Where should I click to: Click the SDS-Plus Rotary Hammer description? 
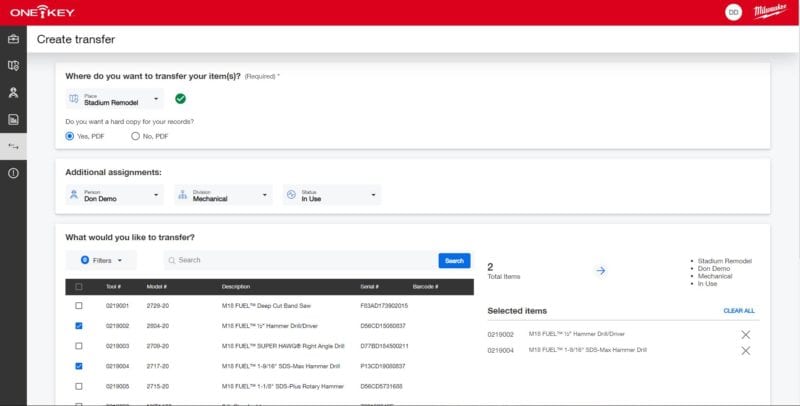tap(283, 387)
